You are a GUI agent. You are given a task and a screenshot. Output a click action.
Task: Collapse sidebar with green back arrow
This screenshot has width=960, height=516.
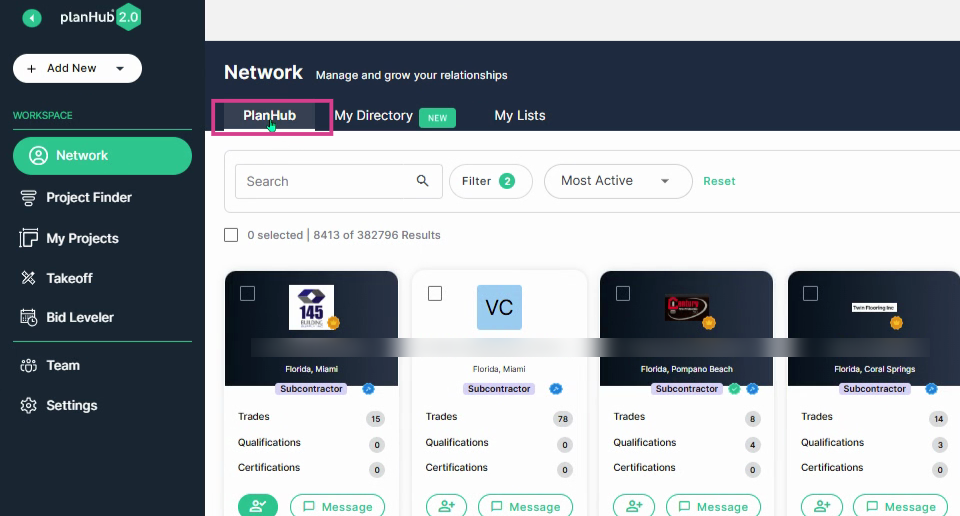click(32, 18)
